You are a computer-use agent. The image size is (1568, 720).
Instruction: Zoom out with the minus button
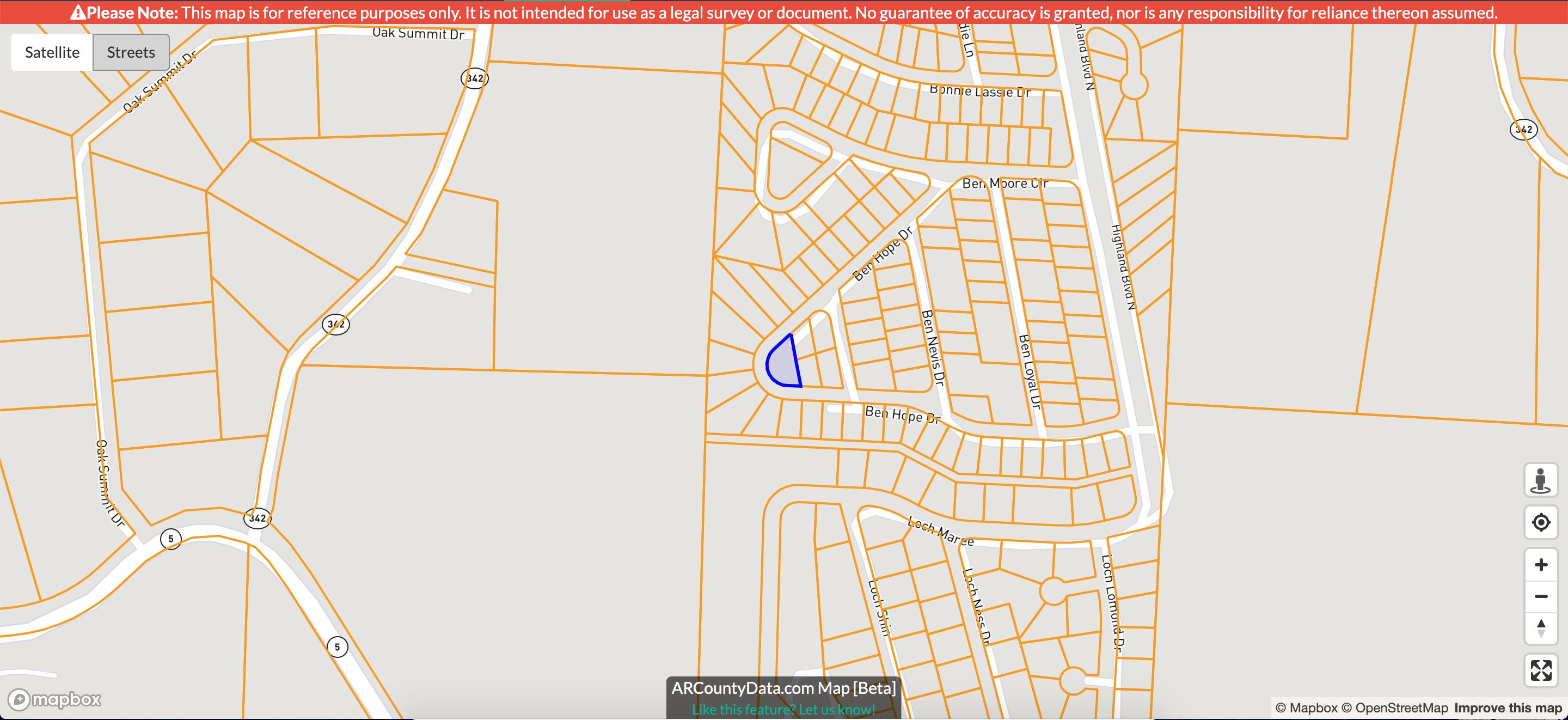point(1541,596)
